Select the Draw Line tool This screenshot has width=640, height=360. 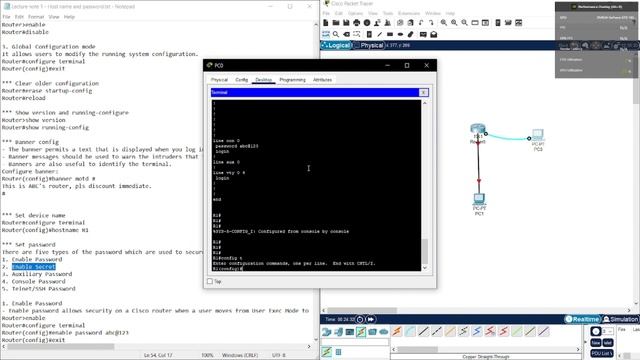point(380,34)
